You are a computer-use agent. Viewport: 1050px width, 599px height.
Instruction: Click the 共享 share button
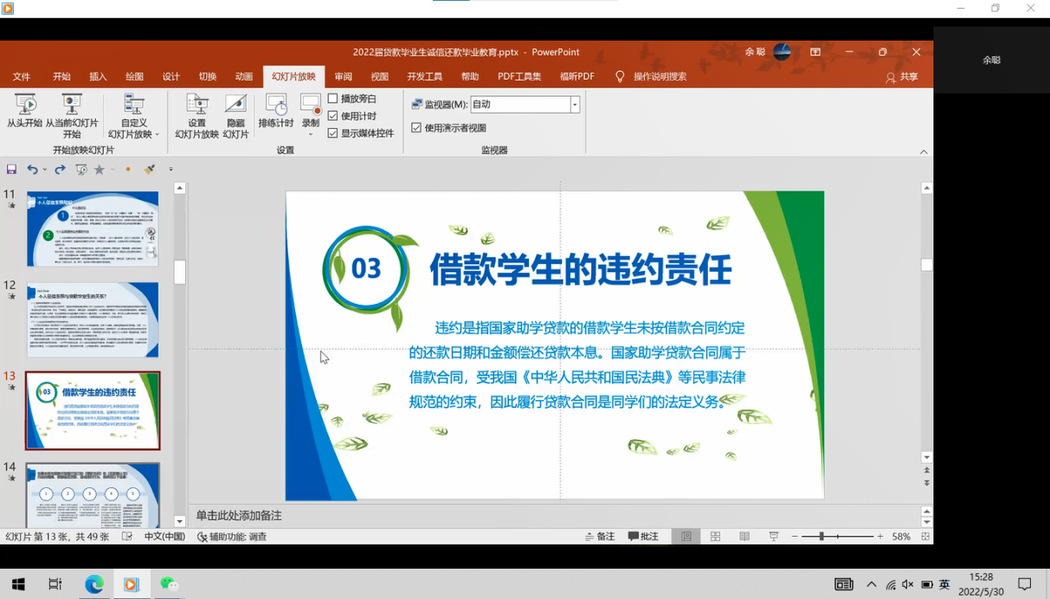pyautogui.click(x=902, y=77)
